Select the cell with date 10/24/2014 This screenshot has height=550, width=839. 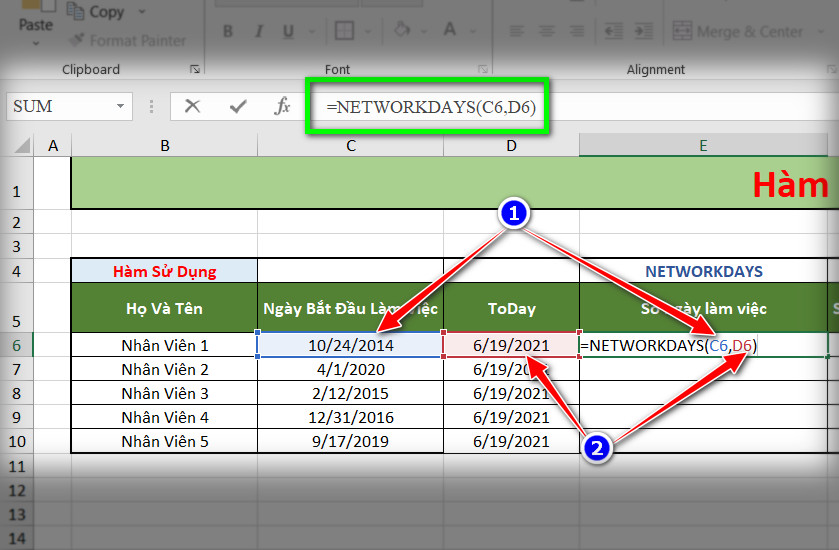click(x=350, y=345)
